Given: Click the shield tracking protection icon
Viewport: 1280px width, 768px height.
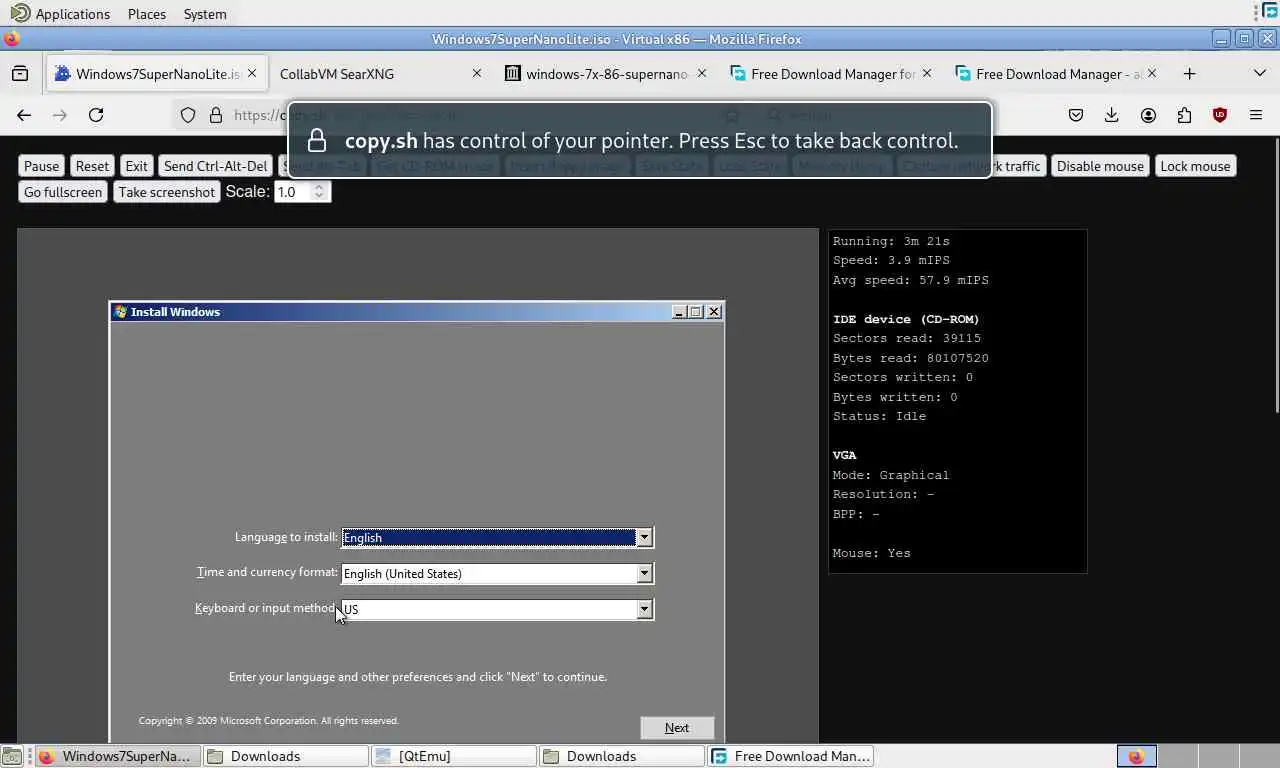Looking at the screenshot, I should pos(188,115).
